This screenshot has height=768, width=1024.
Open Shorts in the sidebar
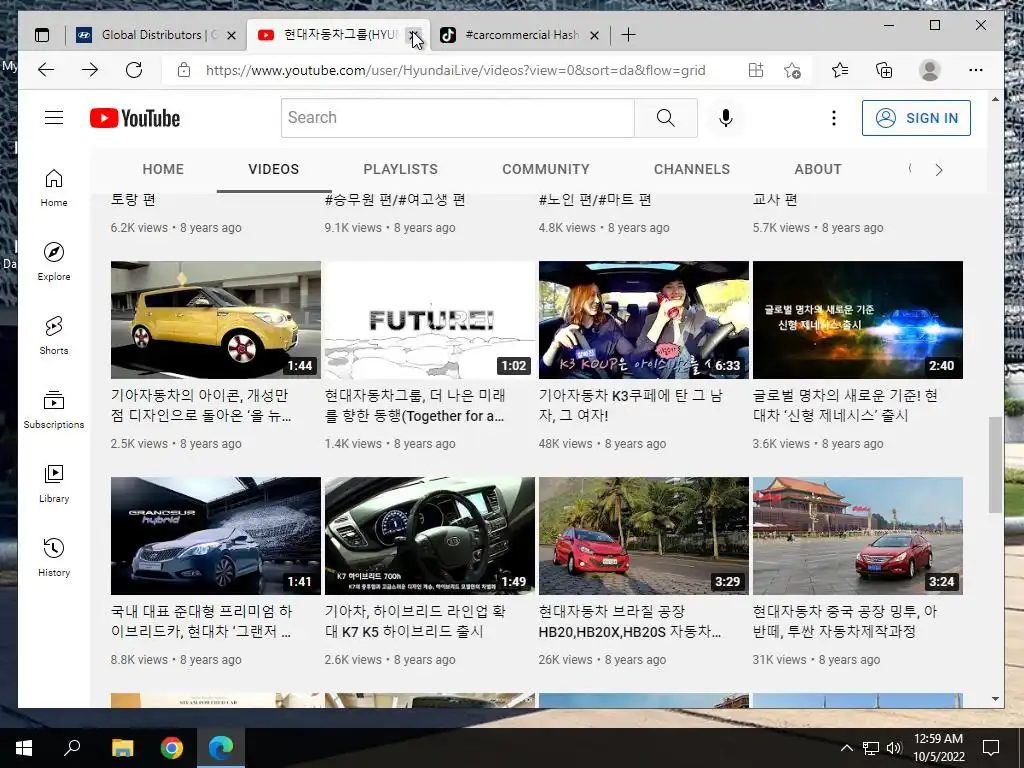click(54, 336)
